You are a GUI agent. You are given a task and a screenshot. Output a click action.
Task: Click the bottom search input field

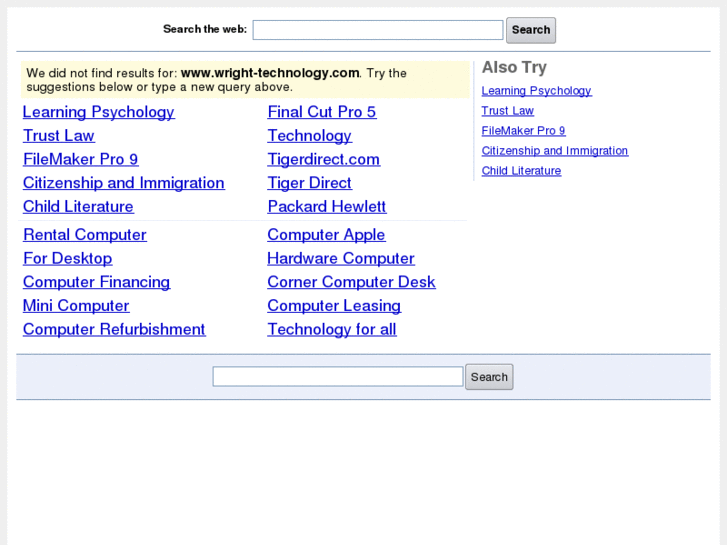point(338,377)
